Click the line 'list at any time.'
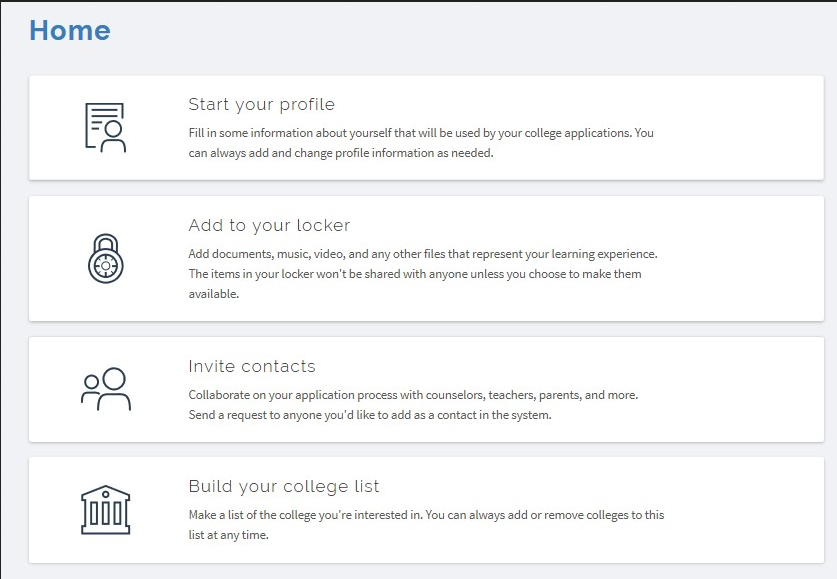837x579 pixels. pyautogui.click(x=228, y=535)
